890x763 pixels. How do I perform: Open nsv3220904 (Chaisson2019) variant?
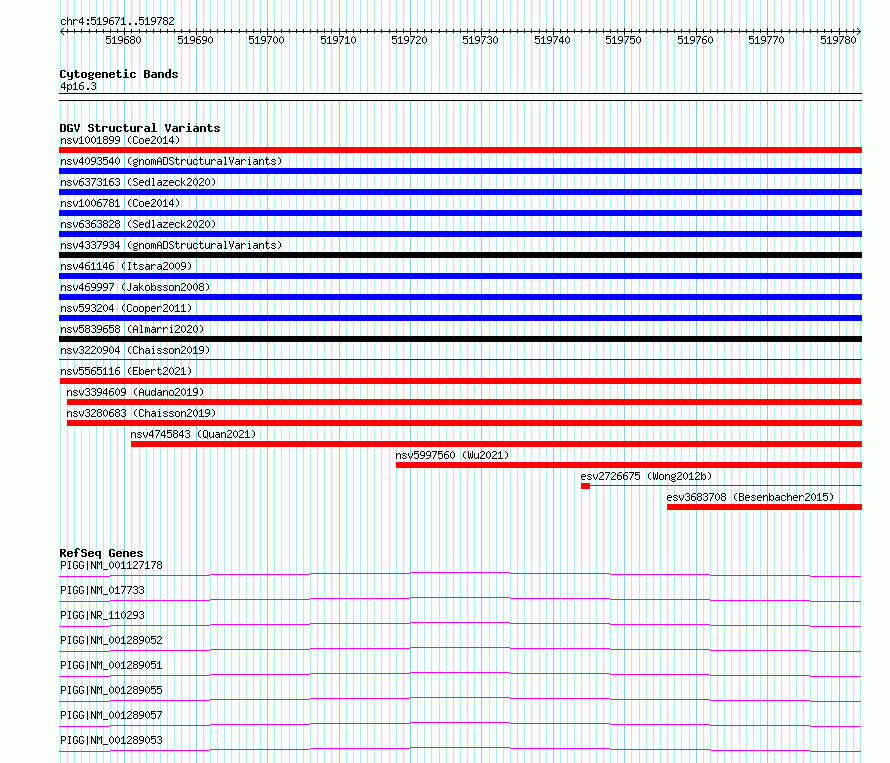coord(135,350)
